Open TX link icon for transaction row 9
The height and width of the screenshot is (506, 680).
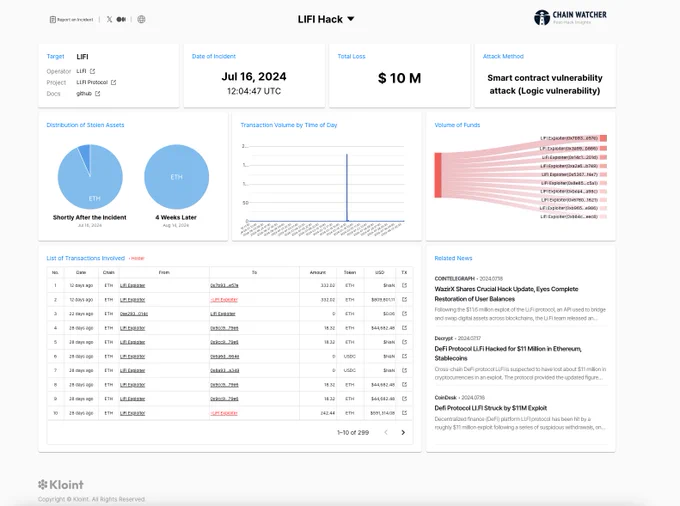[x=404, y=398]
